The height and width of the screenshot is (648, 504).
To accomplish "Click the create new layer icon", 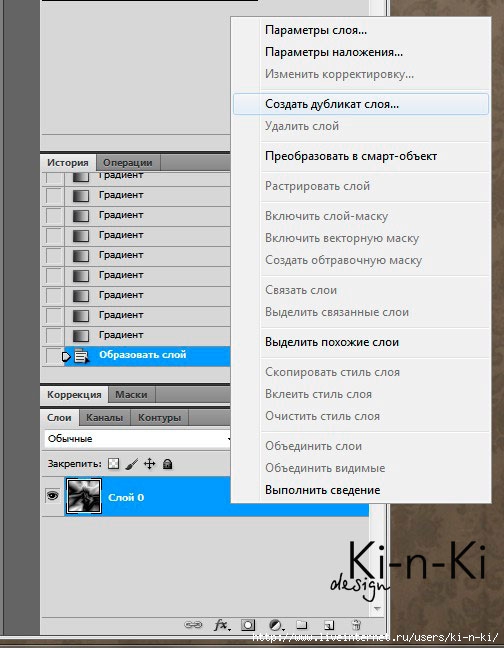I will coord(329,625).
